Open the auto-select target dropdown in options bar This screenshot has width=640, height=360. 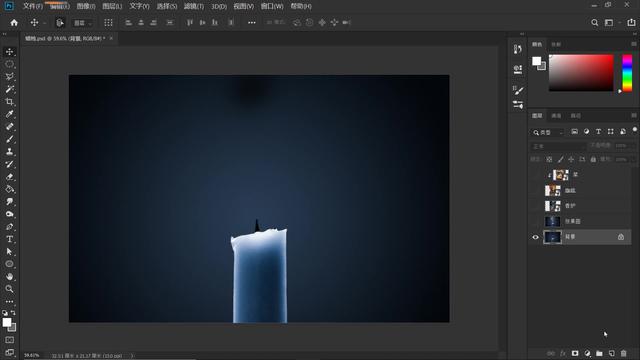coord(83,23)
